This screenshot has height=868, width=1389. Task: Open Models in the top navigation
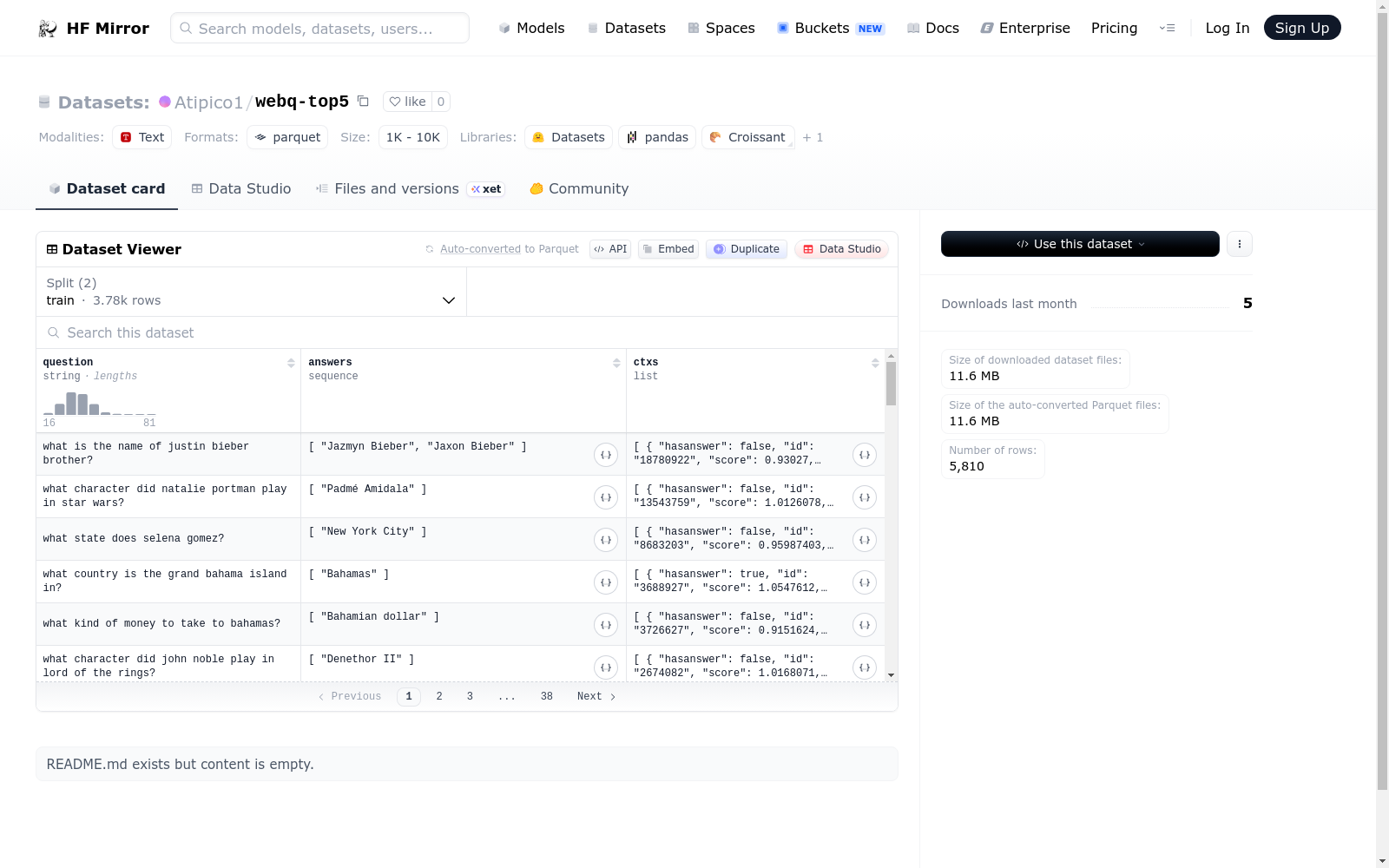point(531,28)
